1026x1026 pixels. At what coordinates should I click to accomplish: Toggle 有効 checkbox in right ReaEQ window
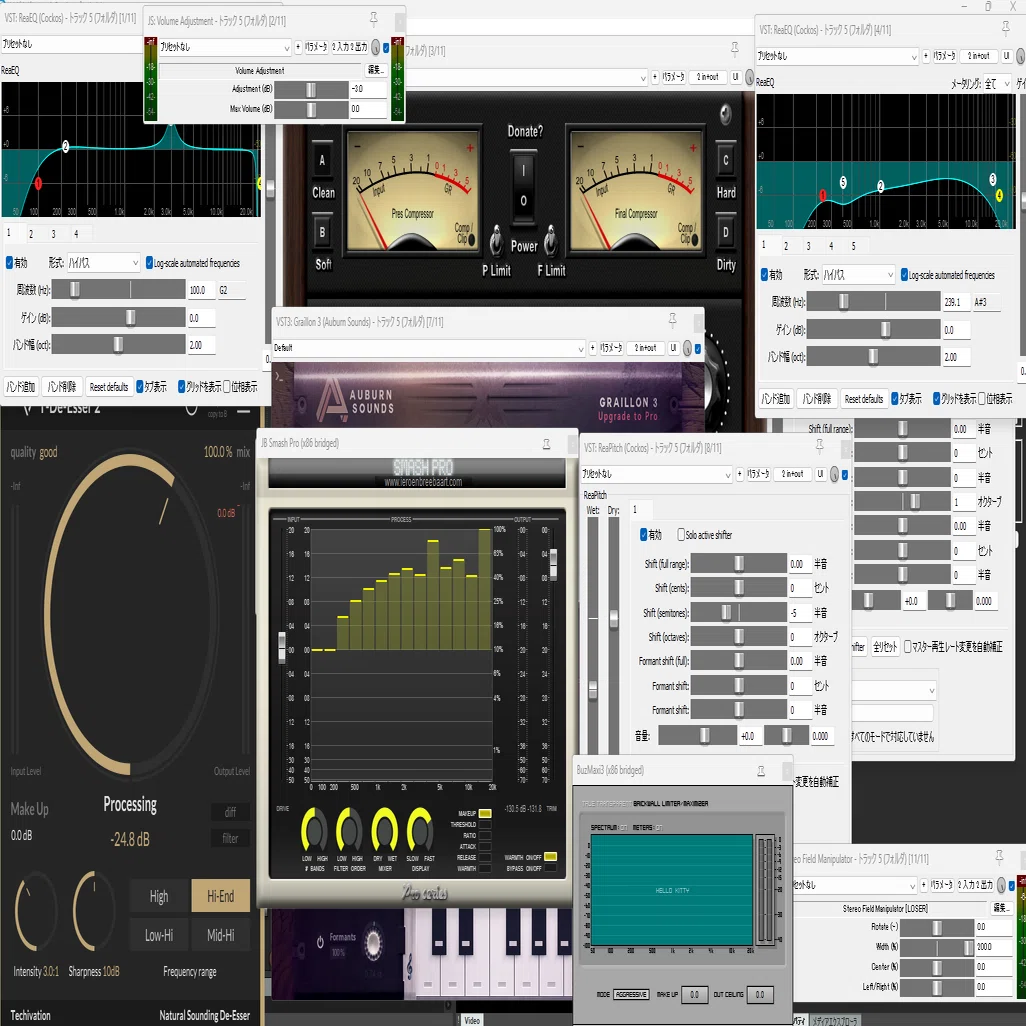[x=764, y=275]
